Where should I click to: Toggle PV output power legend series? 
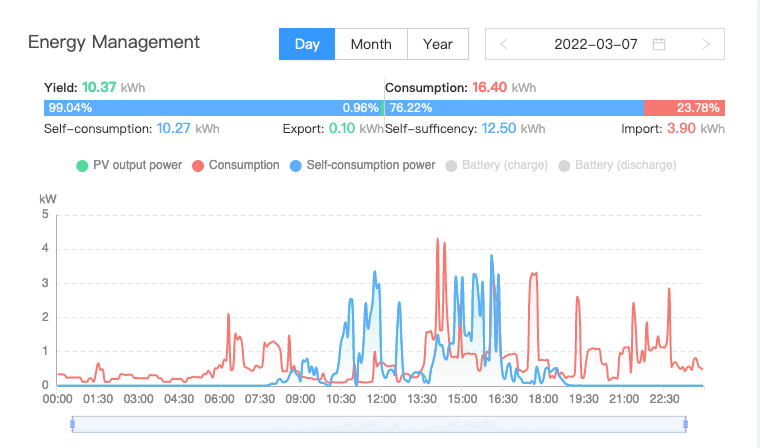point(129,165)
